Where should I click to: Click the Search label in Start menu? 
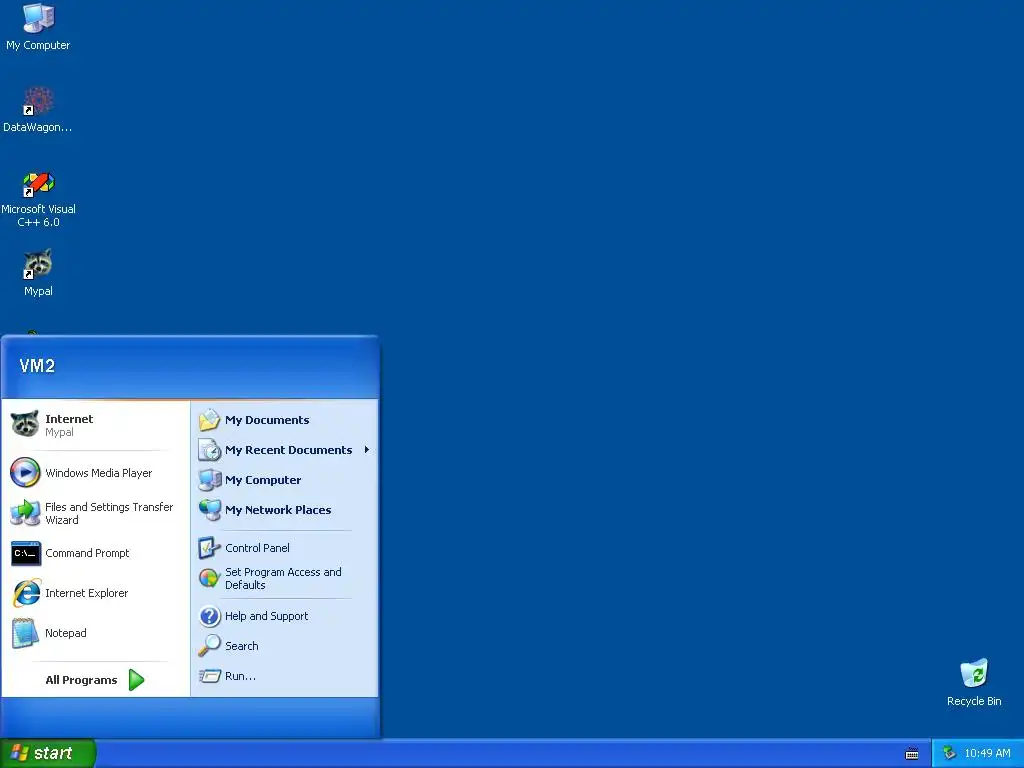pyautogui.click(x=242, y=646)
